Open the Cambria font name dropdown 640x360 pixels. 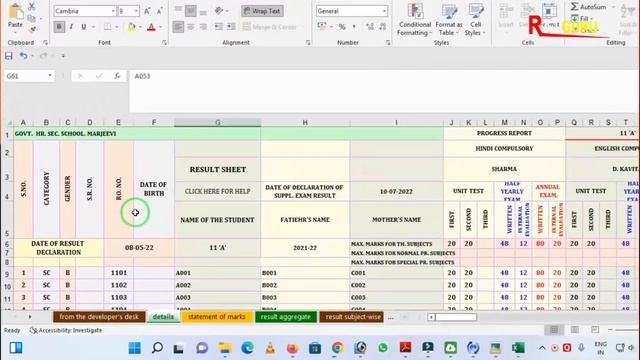pos(113,11)
